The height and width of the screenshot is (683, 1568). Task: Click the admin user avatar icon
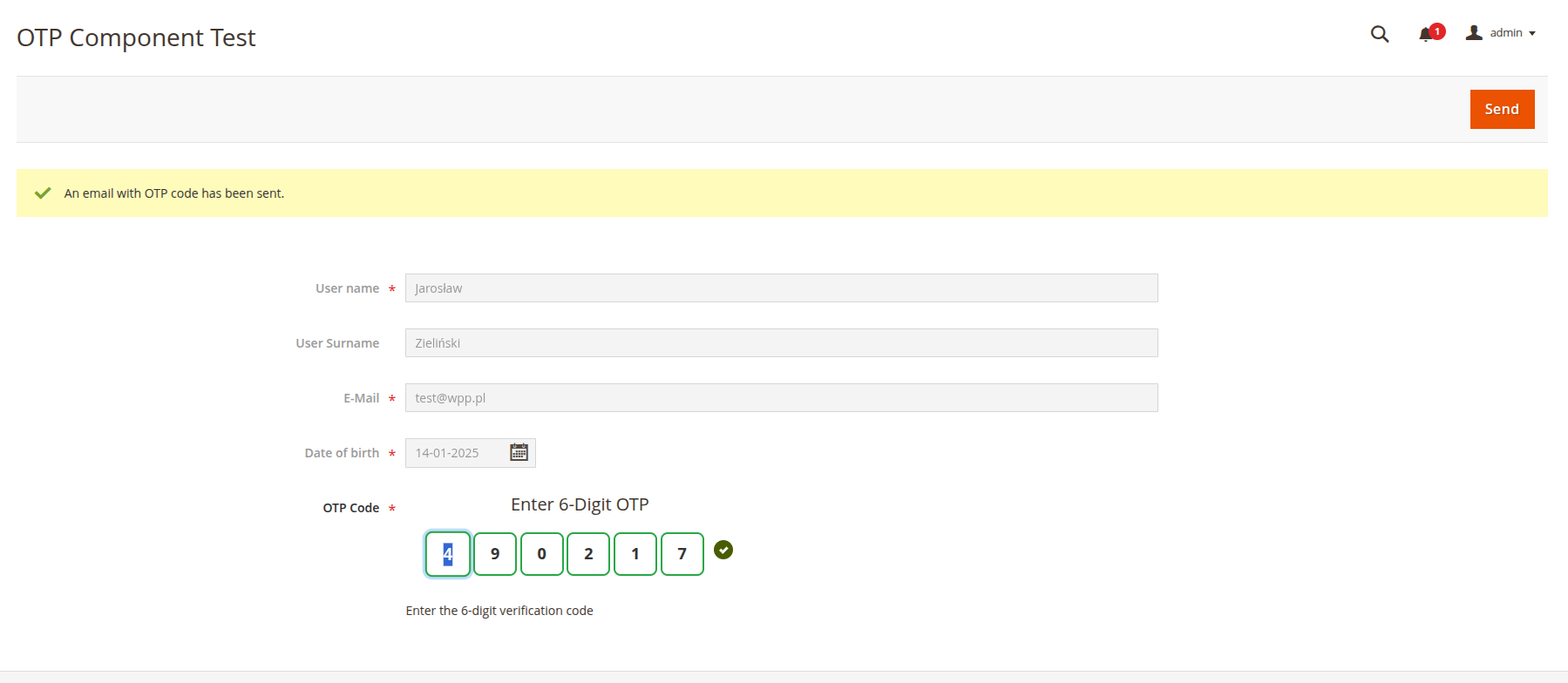tap(1474, 33)
